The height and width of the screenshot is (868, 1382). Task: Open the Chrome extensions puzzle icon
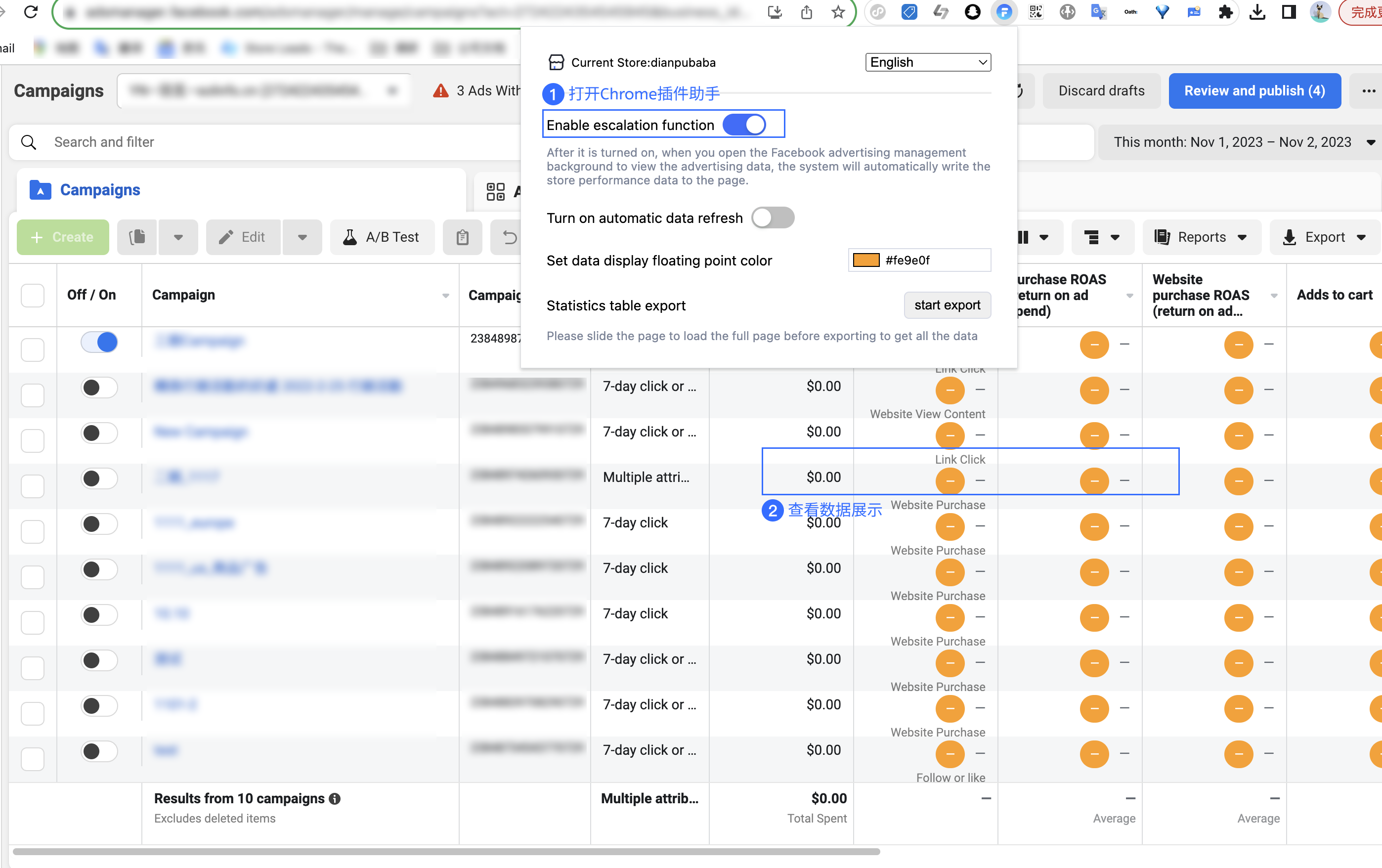[1225, 11]
